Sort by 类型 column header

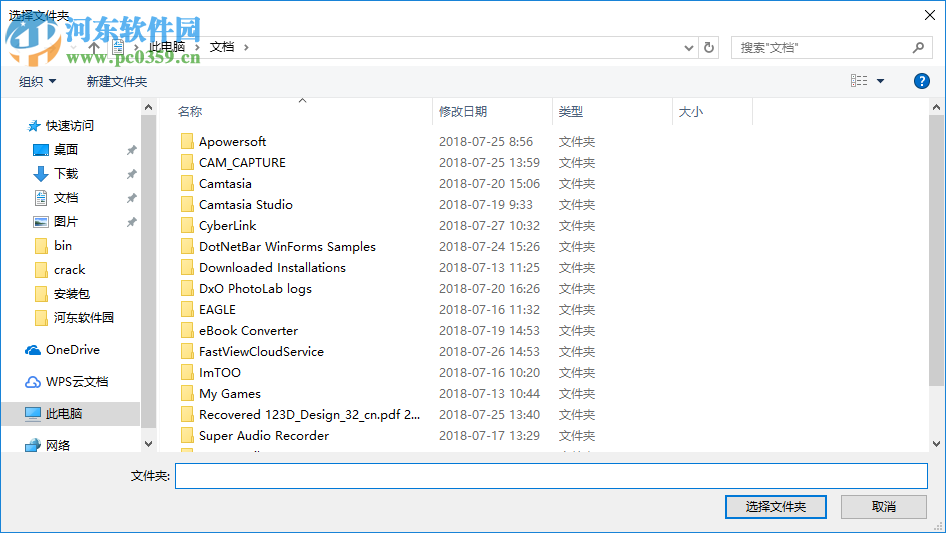pyautogui.click(x=571, y=112)
